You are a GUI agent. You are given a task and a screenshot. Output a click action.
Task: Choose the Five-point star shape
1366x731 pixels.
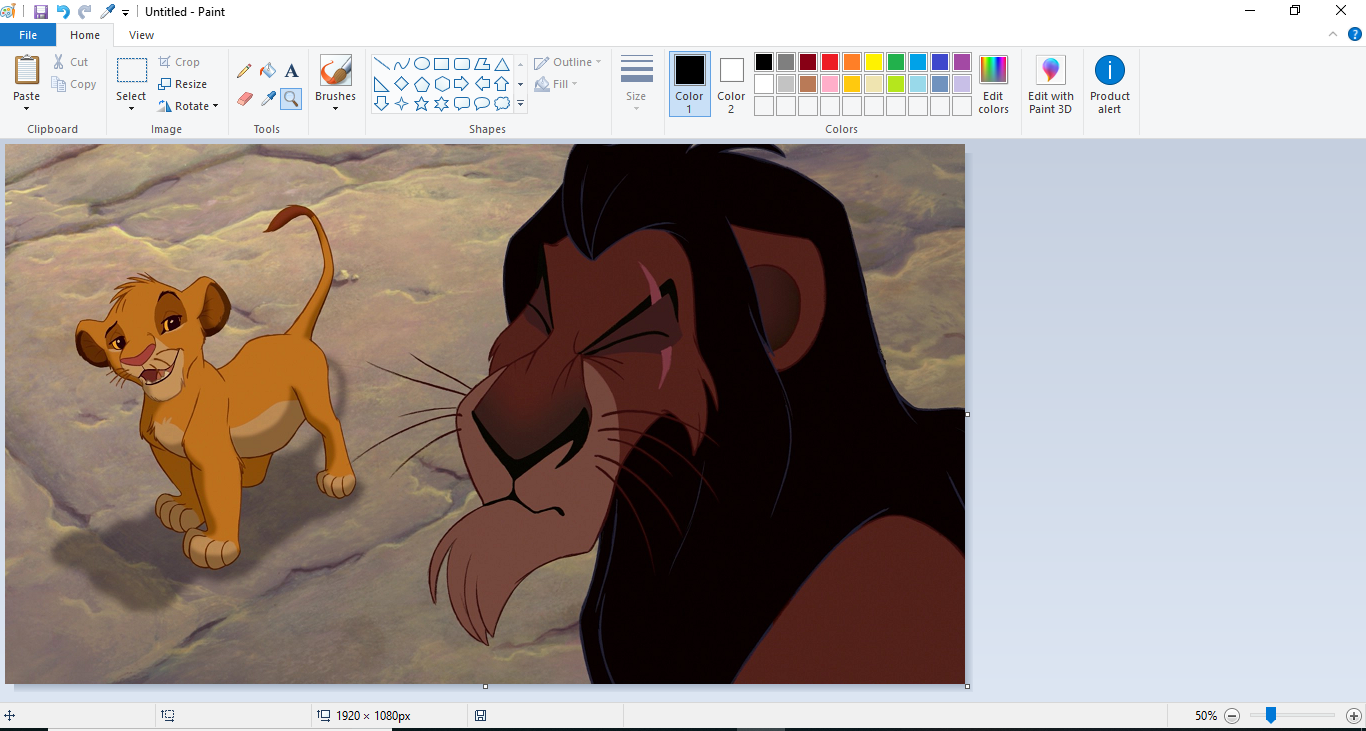click(421, 104)
